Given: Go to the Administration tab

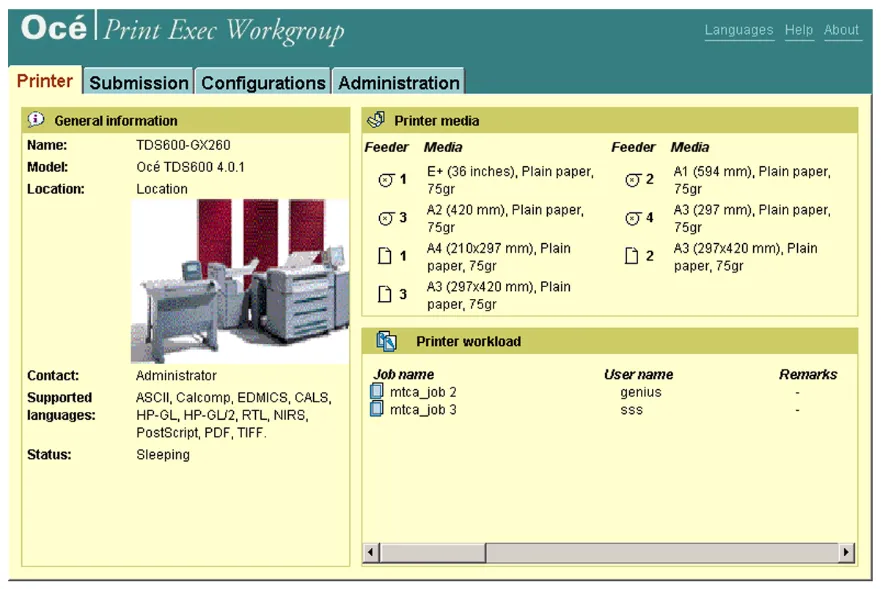Looking at the screenshot, I should [x=398, y=83].
